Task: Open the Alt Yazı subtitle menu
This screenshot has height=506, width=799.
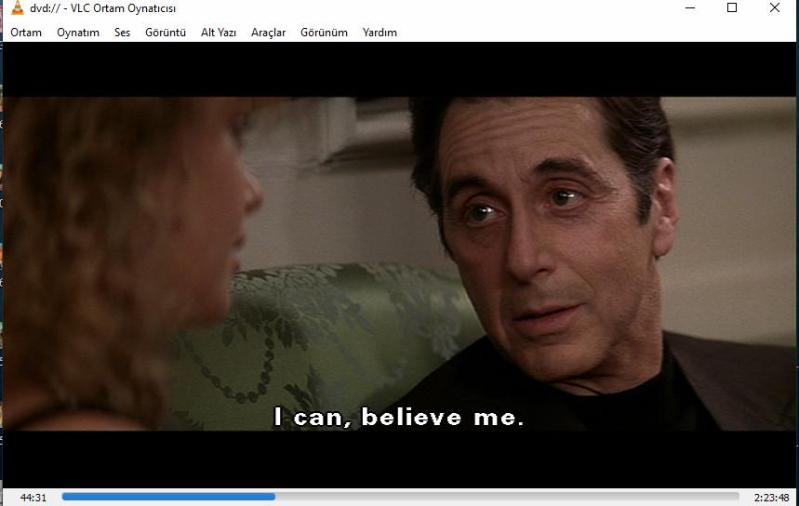Action: [x=218, y=32]
